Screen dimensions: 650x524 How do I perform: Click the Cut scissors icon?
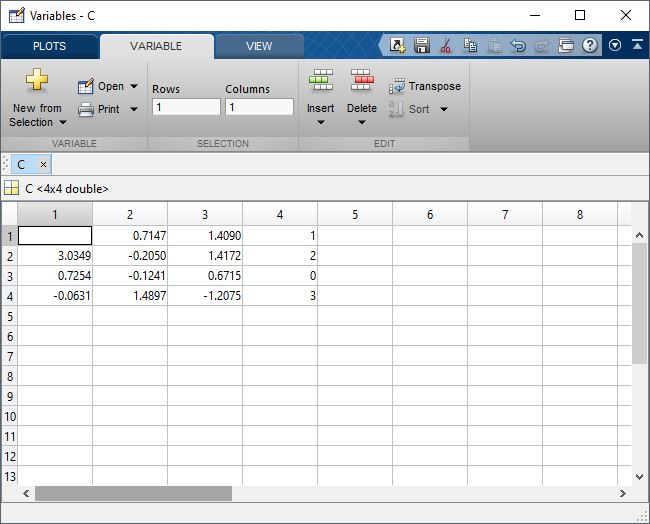(x=446, y=46)
